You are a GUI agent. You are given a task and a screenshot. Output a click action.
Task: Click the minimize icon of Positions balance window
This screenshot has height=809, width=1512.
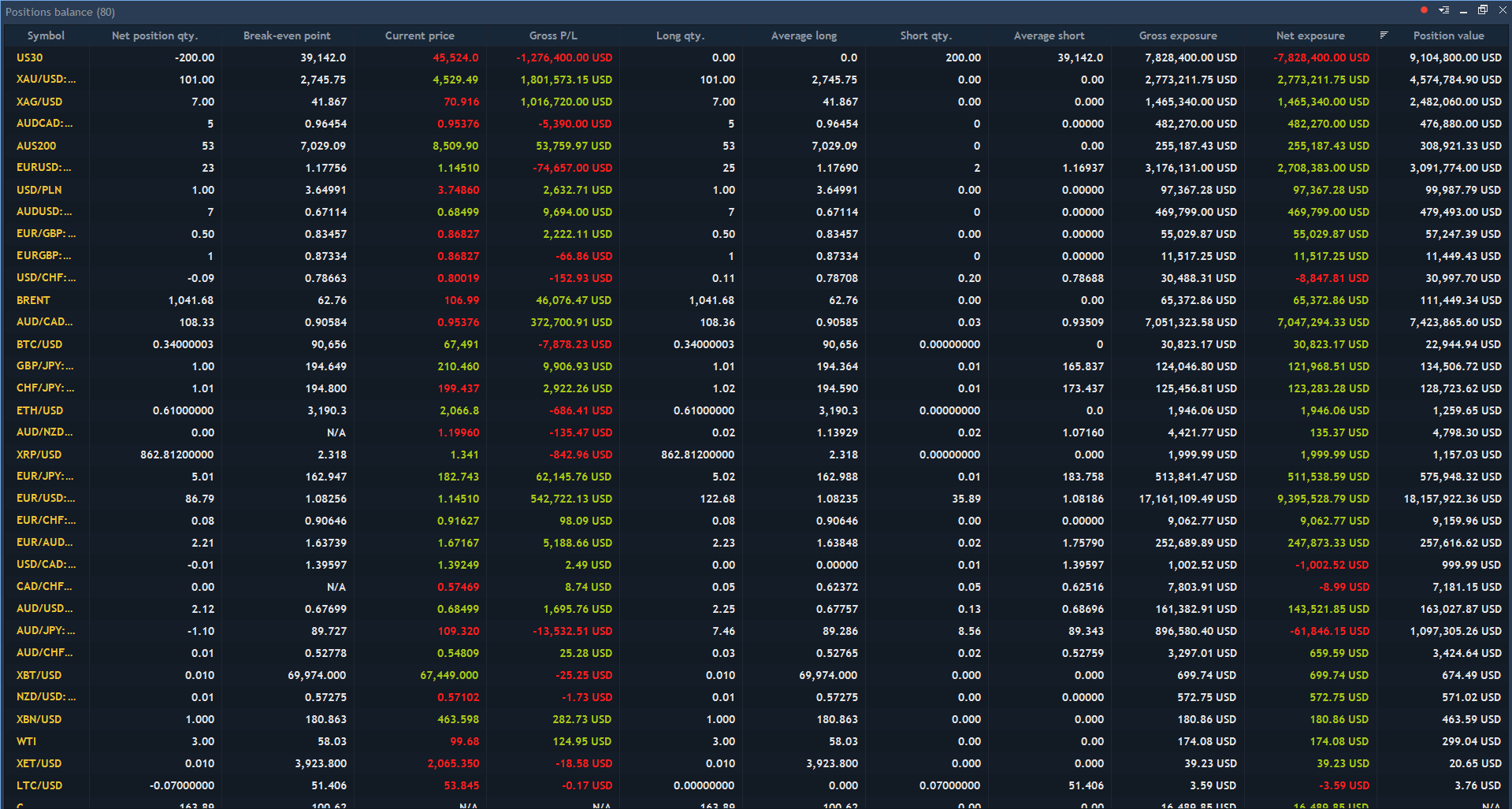[1463, 9]
